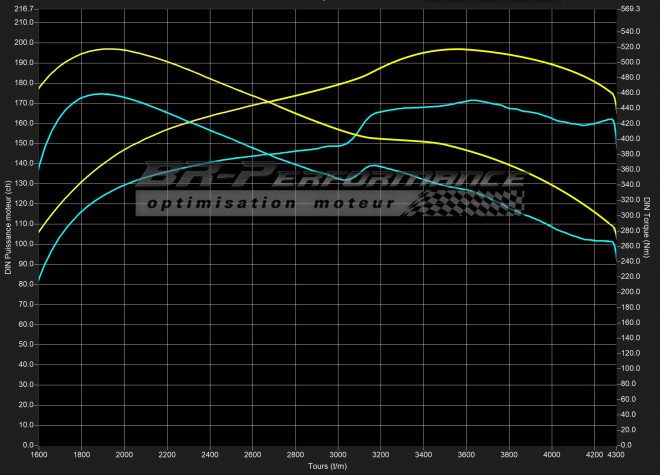Click the cyan torque curve peak near 1900 rpm

coord(100,94)
